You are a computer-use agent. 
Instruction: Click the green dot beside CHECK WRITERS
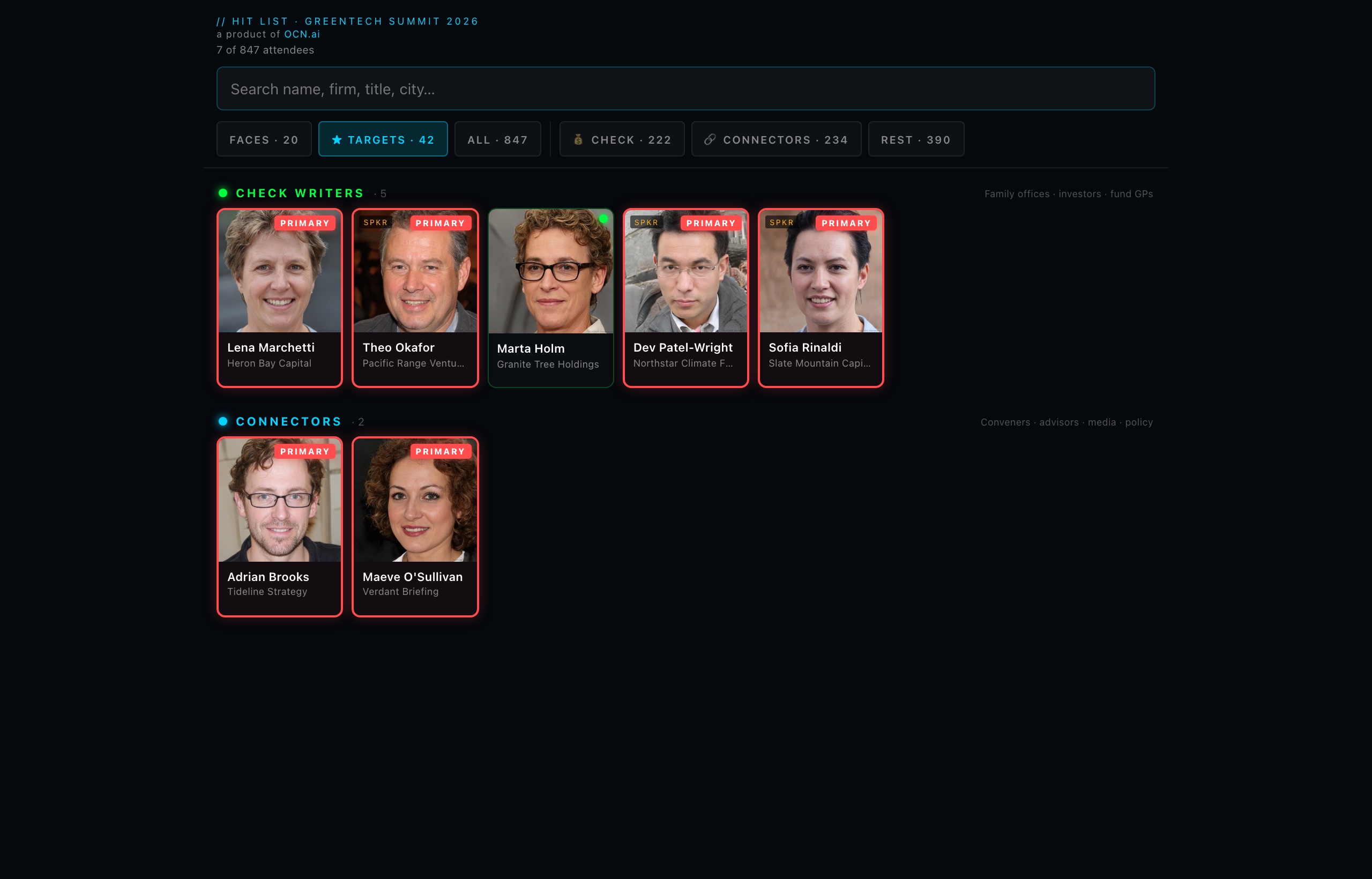(x=223, y=193)
